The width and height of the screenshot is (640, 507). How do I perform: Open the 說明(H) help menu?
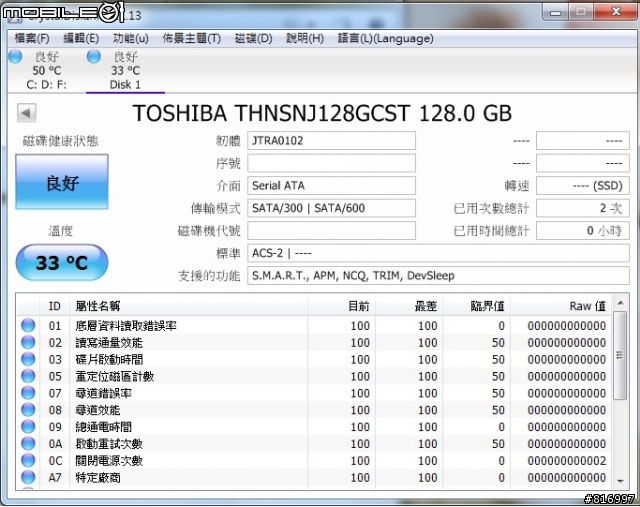coord(305,38)
